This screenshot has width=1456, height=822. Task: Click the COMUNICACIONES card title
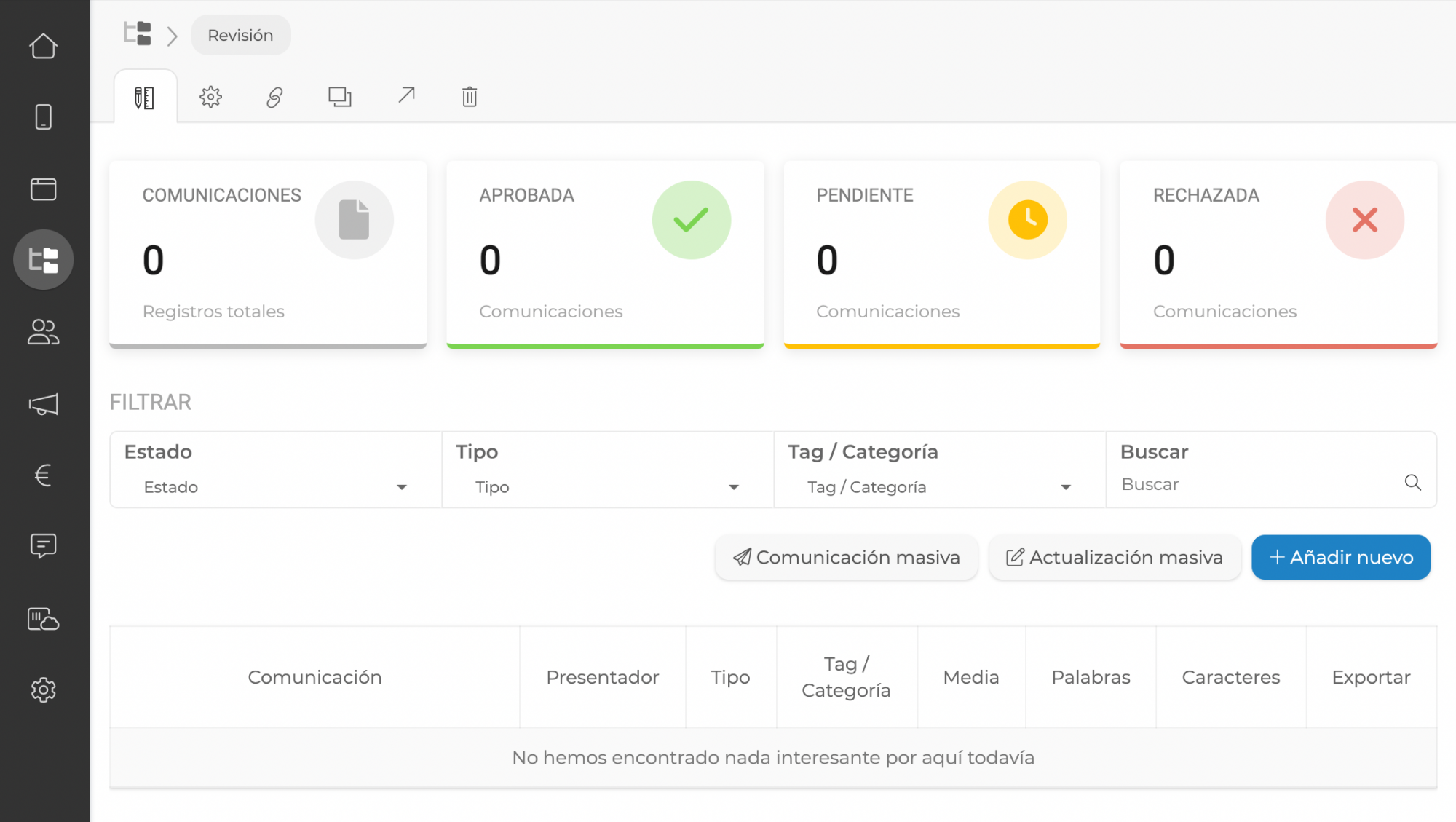[x=221, y=195]
